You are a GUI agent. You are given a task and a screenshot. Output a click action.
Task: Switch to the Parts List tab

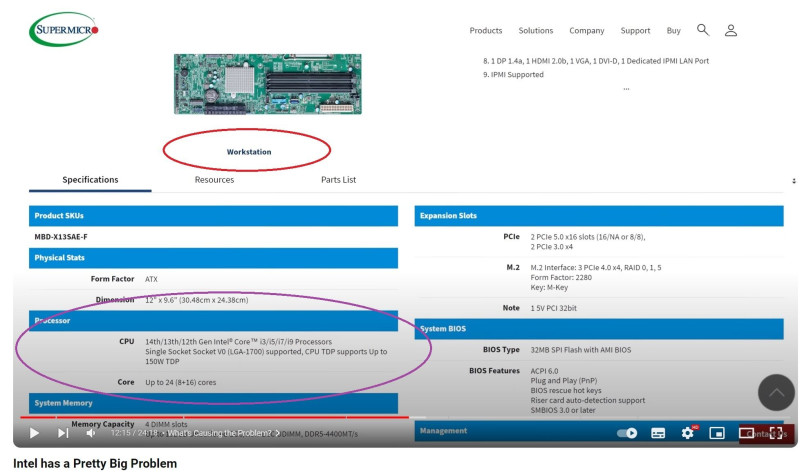(338, 180)
